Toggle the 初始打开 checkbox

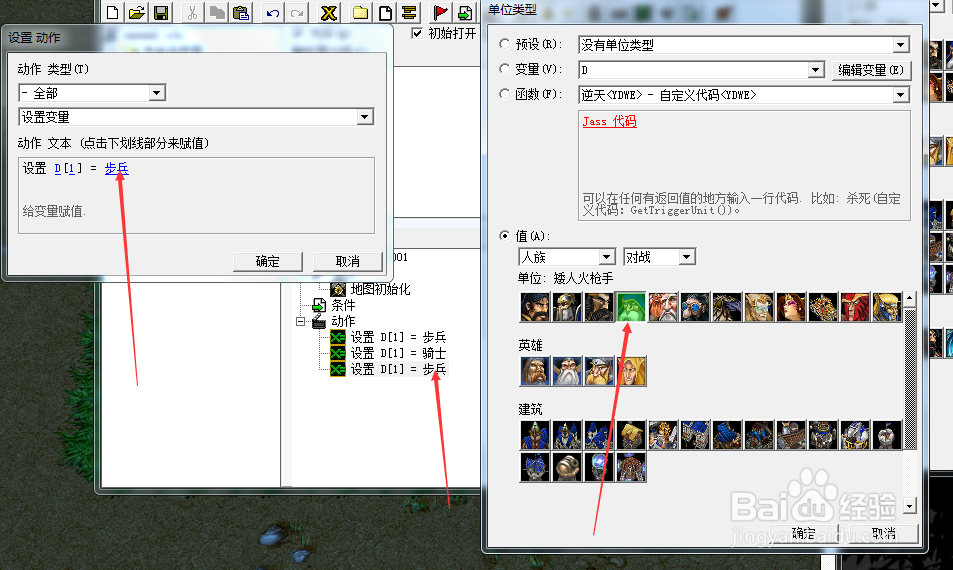(417, 33)
